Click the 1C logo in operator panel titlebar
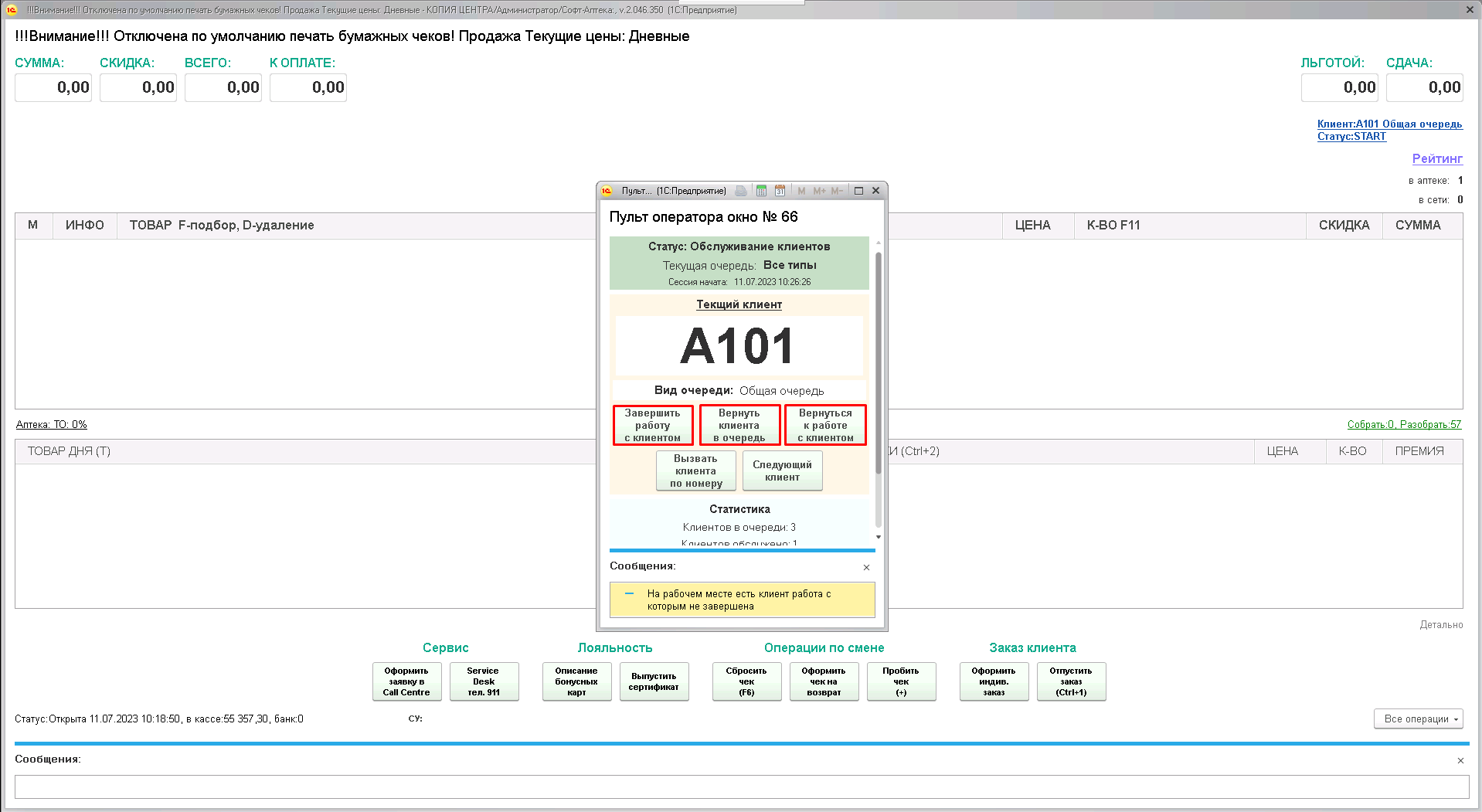1482x812 pixels. tap(607, 191)
